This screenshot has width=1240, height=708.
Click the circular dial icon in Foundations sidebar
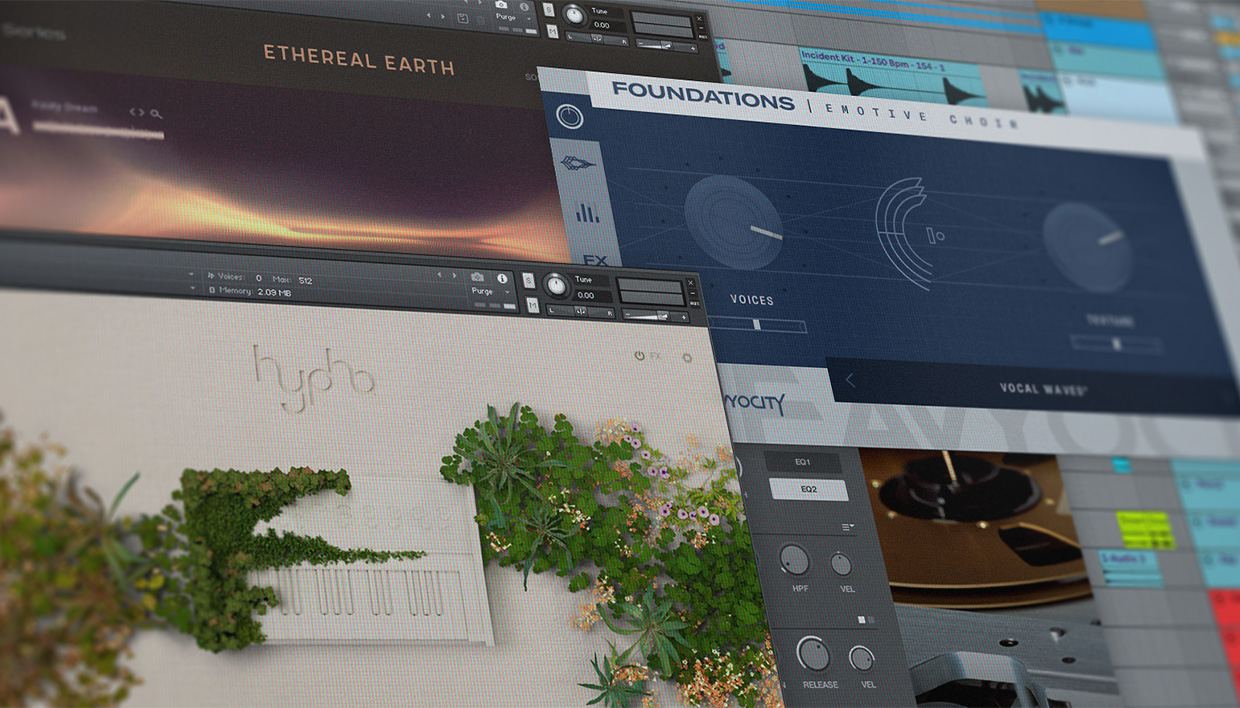(570, 118)
